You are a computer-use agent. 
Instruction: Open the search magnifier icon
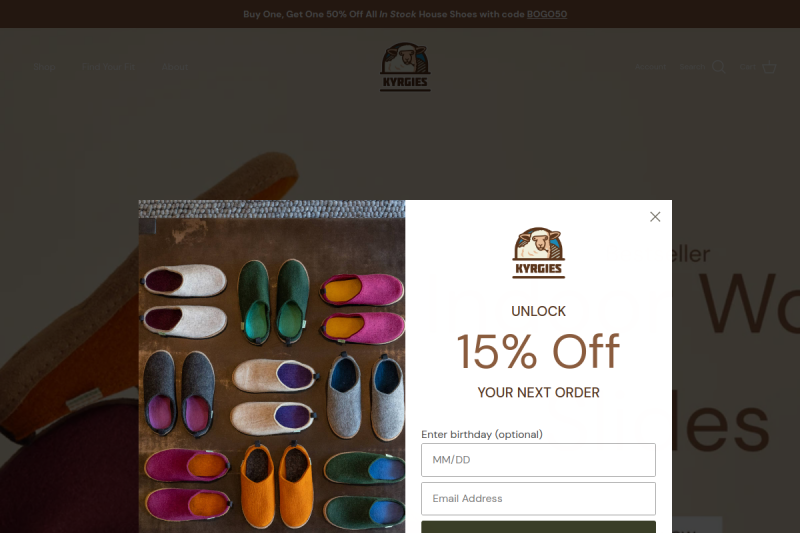pos(718,67)
